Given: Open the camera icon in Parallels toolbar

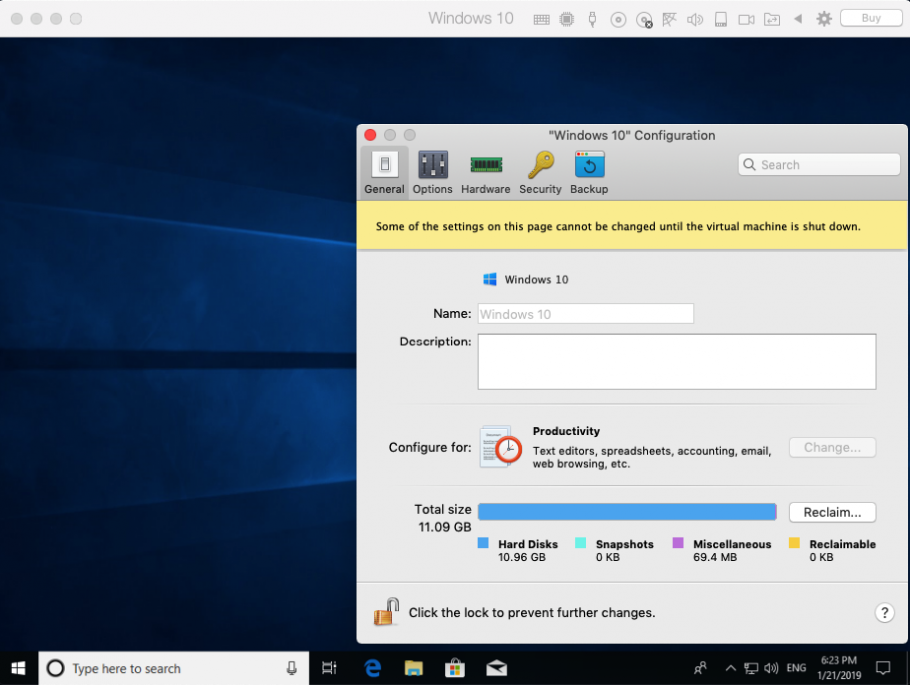Looking at the screenshot, I should (746, 18).
